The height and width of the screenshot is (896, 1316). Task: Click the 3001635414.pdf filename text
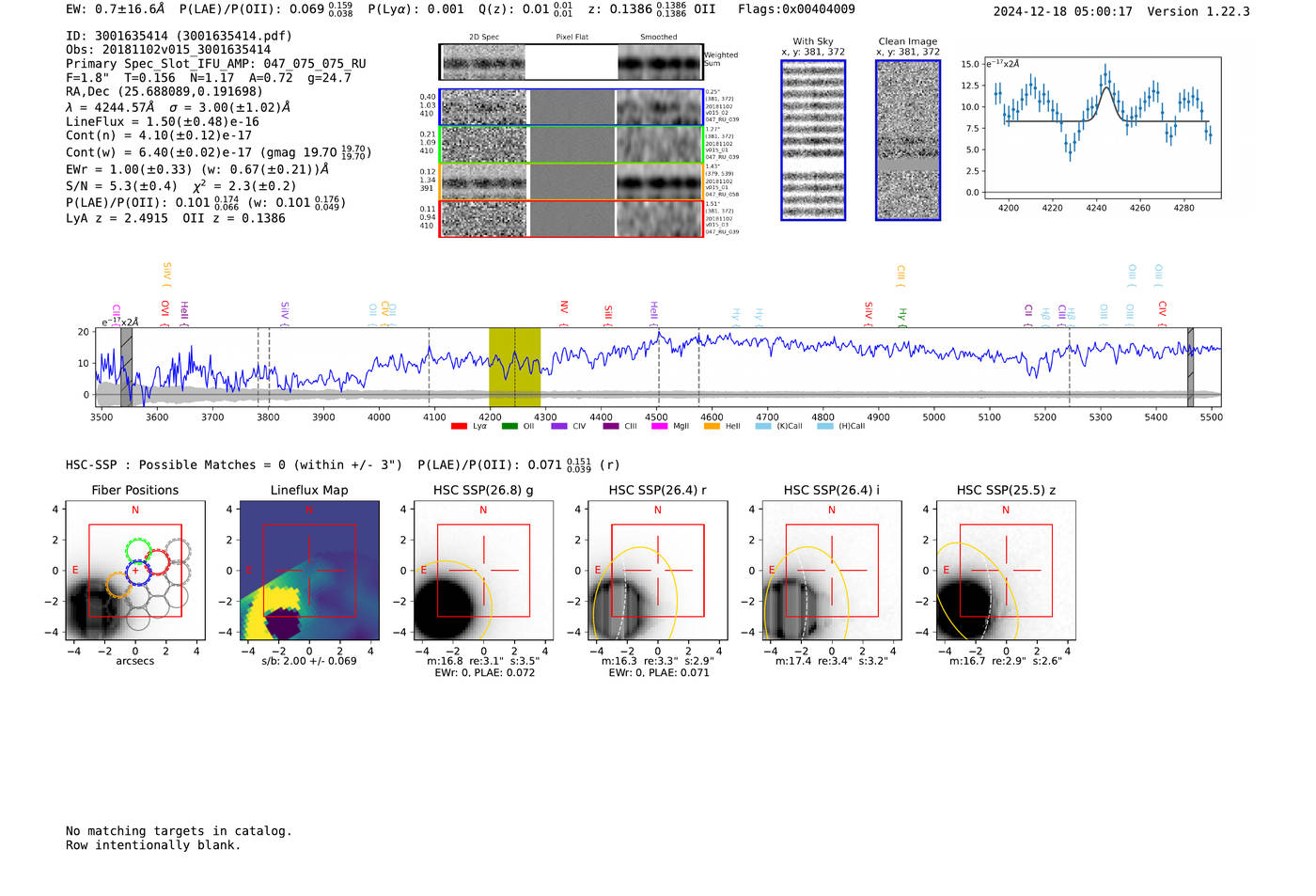click(x=231, y=36)
